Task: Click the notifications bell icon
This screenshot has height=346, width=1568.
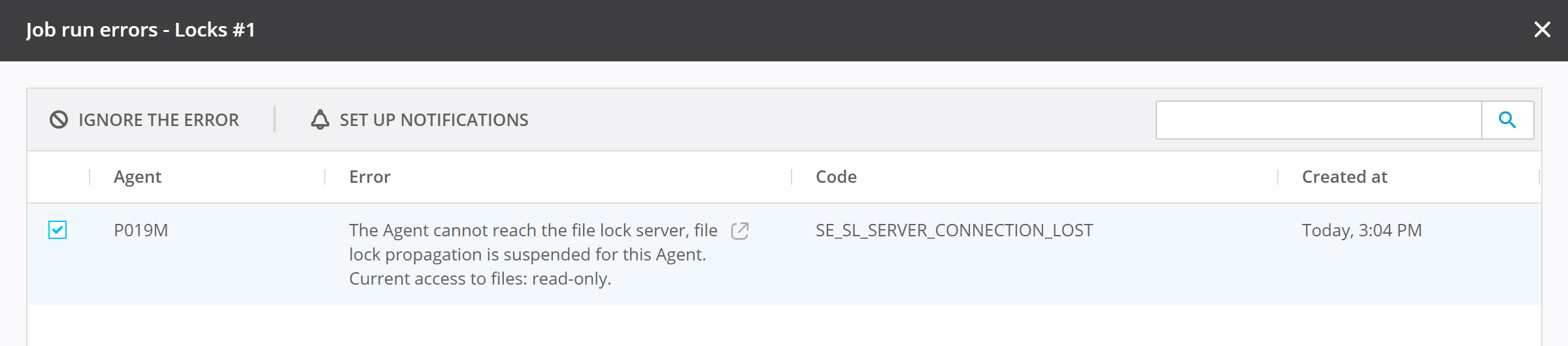Action: click(x=320, y=120)
